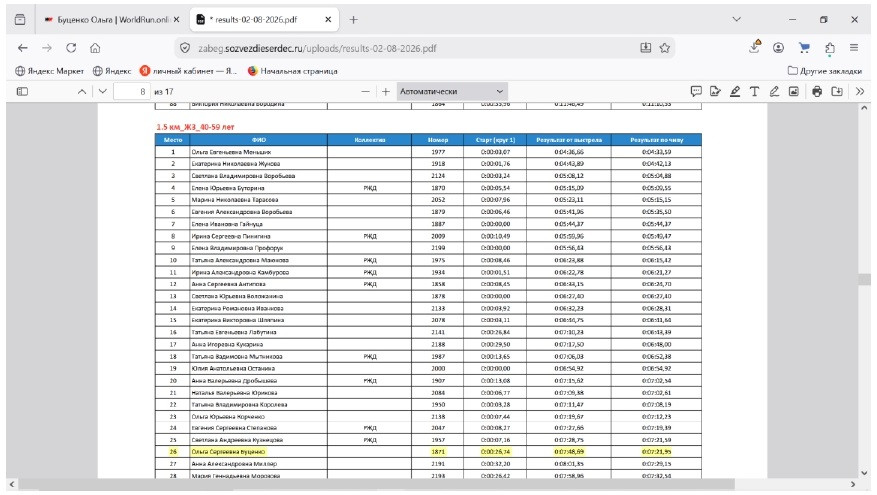Go back one page

click(x=22, y=48)
